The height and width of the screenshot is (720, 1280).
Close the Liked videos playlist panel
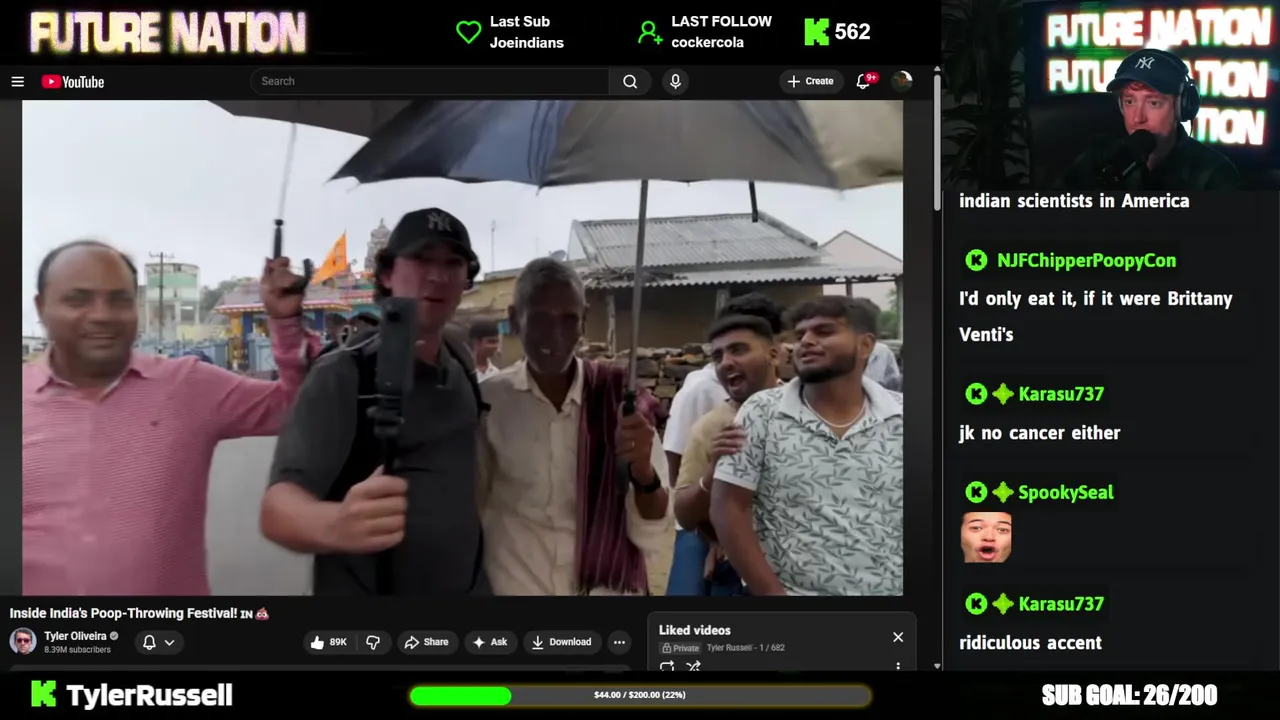point(898,637)
